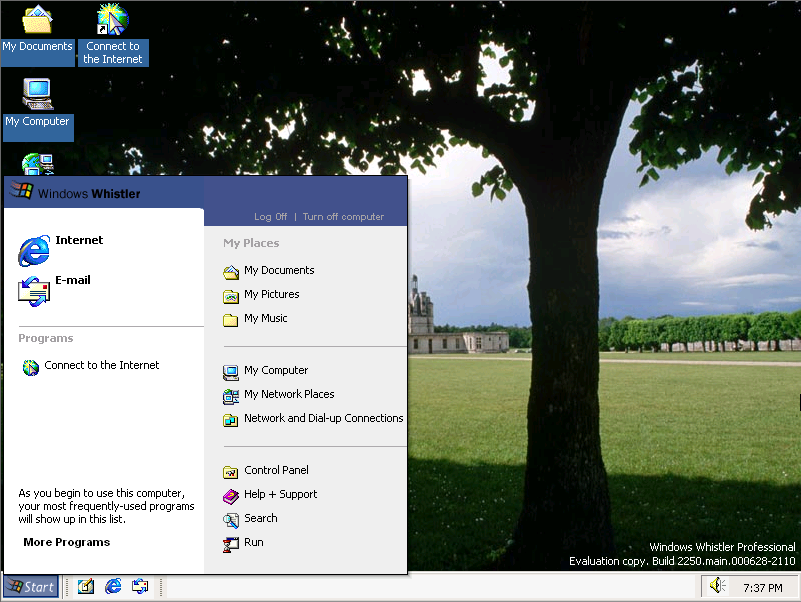Click the Control Panel icon
This screenshot has width=801, height=602.
(x=231, y=472)
